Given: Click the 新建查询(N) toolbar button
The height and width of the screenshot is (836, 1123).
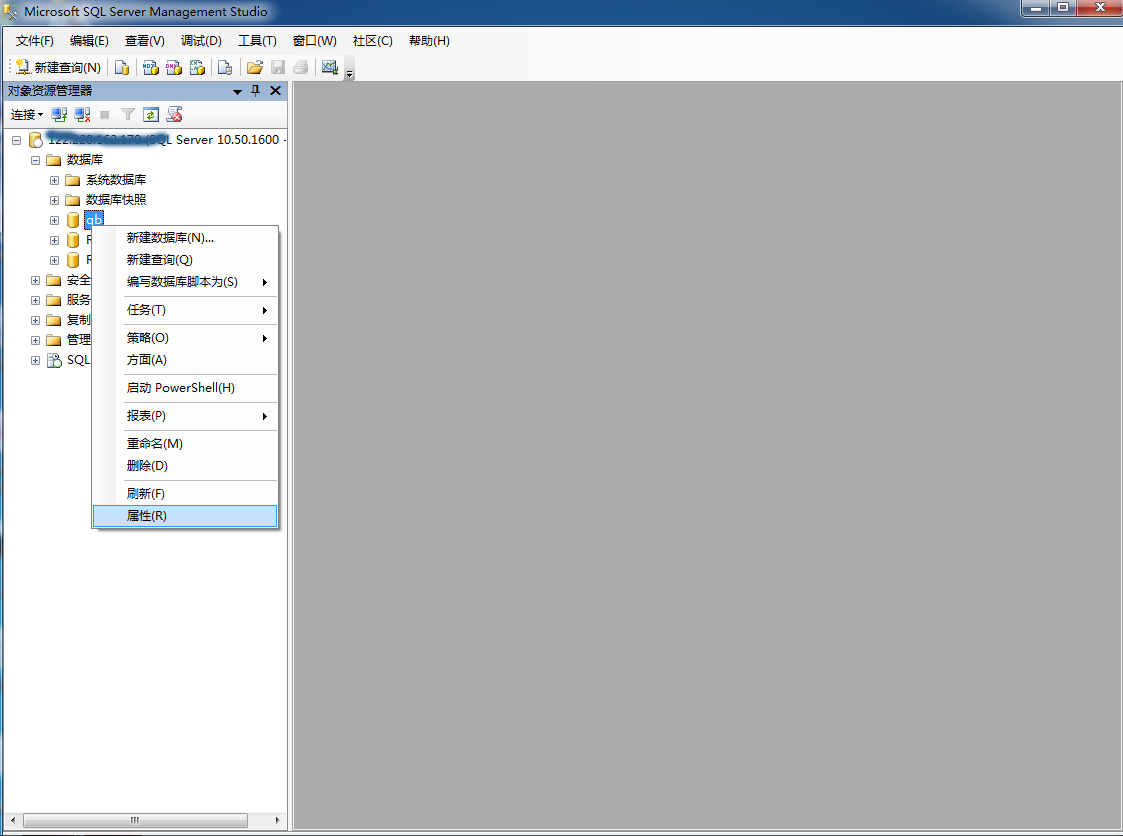Looking at the screenshot, I should pos(58,68).
